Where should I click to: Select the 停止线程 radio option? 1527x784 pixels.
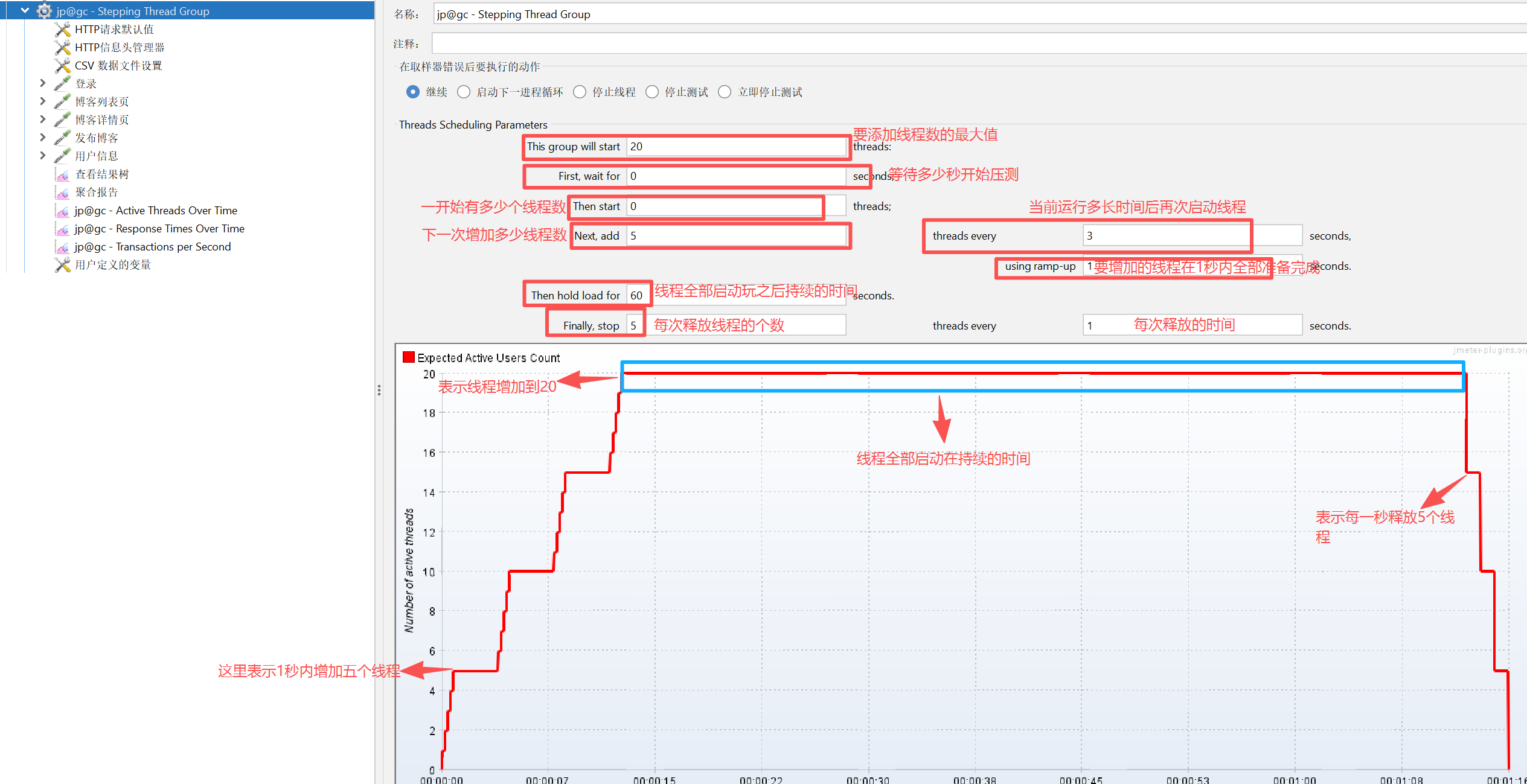tap(580, 92)
